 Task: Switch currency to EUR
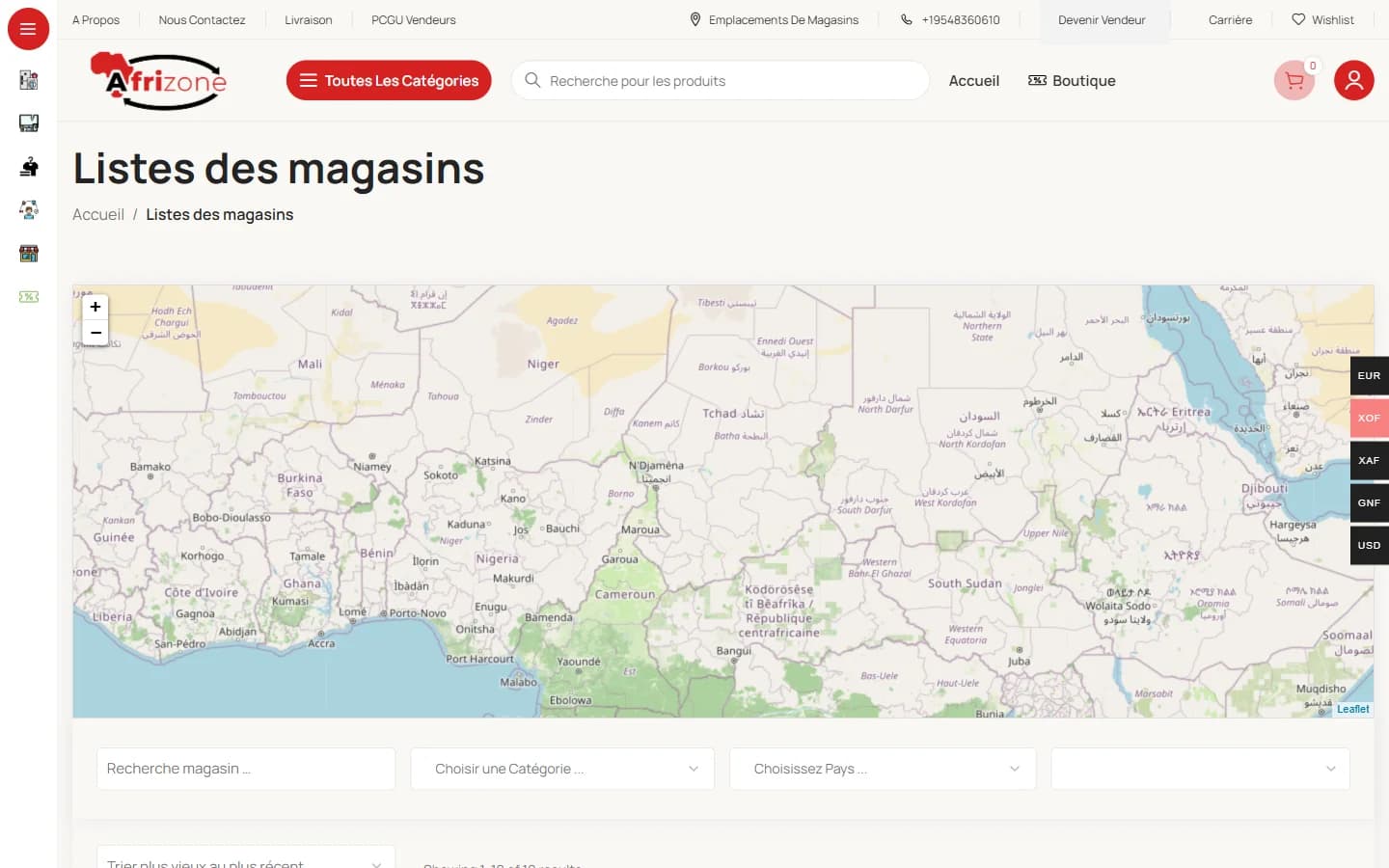point(1369,376)
